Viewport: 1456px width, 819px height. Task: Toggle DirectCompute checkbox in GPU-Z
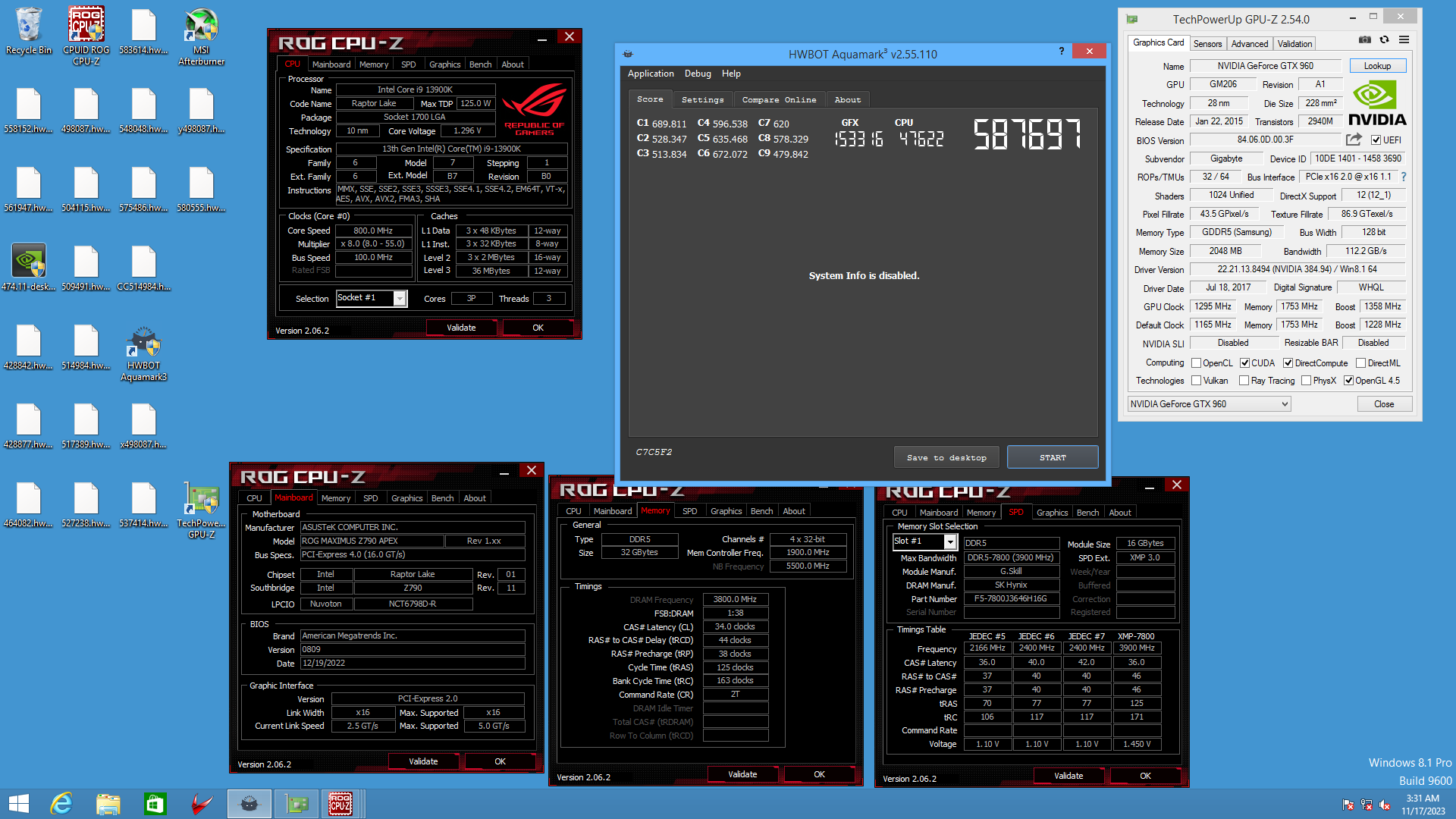(1288, 363)
